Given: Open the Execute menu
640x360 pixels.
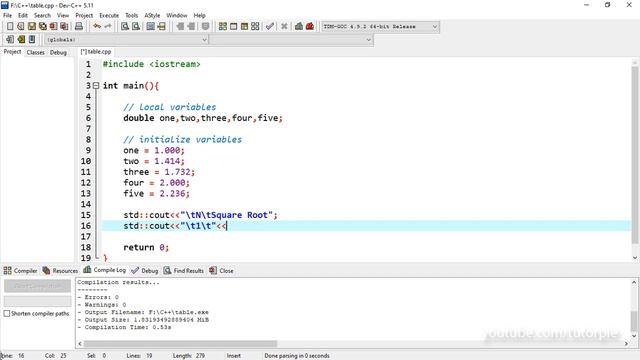Looking at the screenshot, I should [109, 15].
